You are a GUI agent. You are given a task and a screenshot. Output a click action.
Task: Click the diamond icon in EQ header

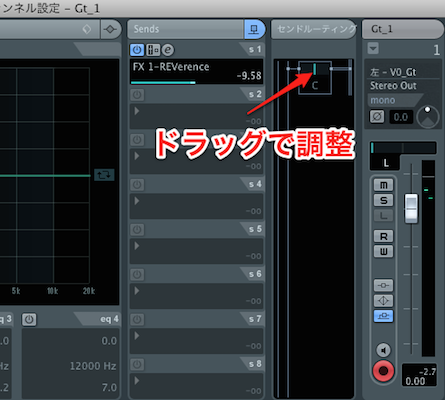[x=87, y=29]
